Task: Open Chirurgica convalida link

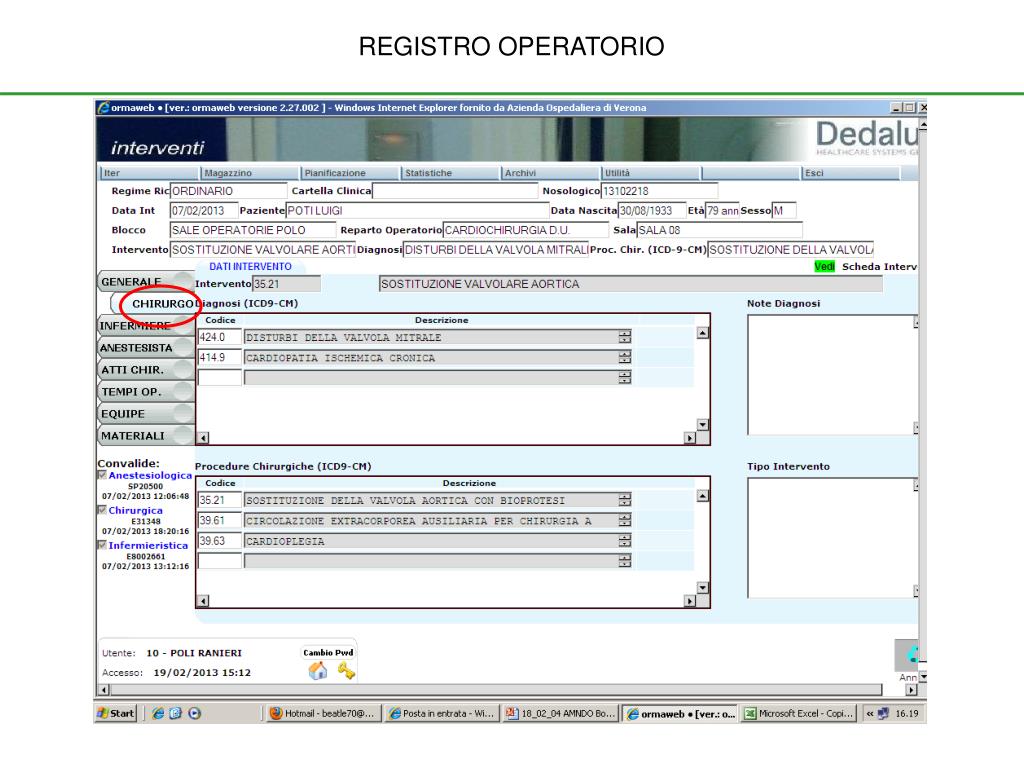Action: (135, 510)
